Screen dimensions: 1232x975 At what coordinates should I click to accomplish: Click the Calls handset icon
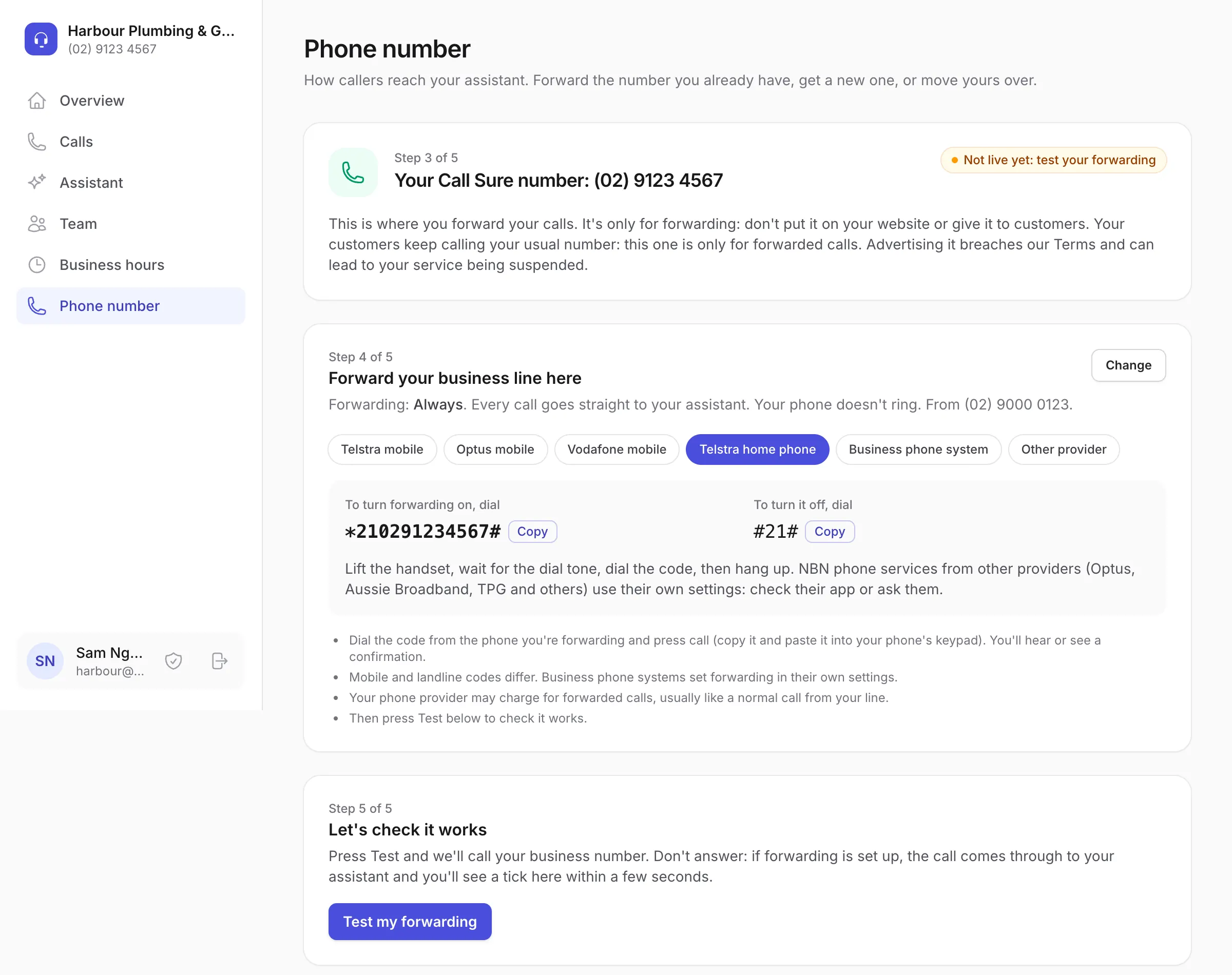tap(37, 142)
